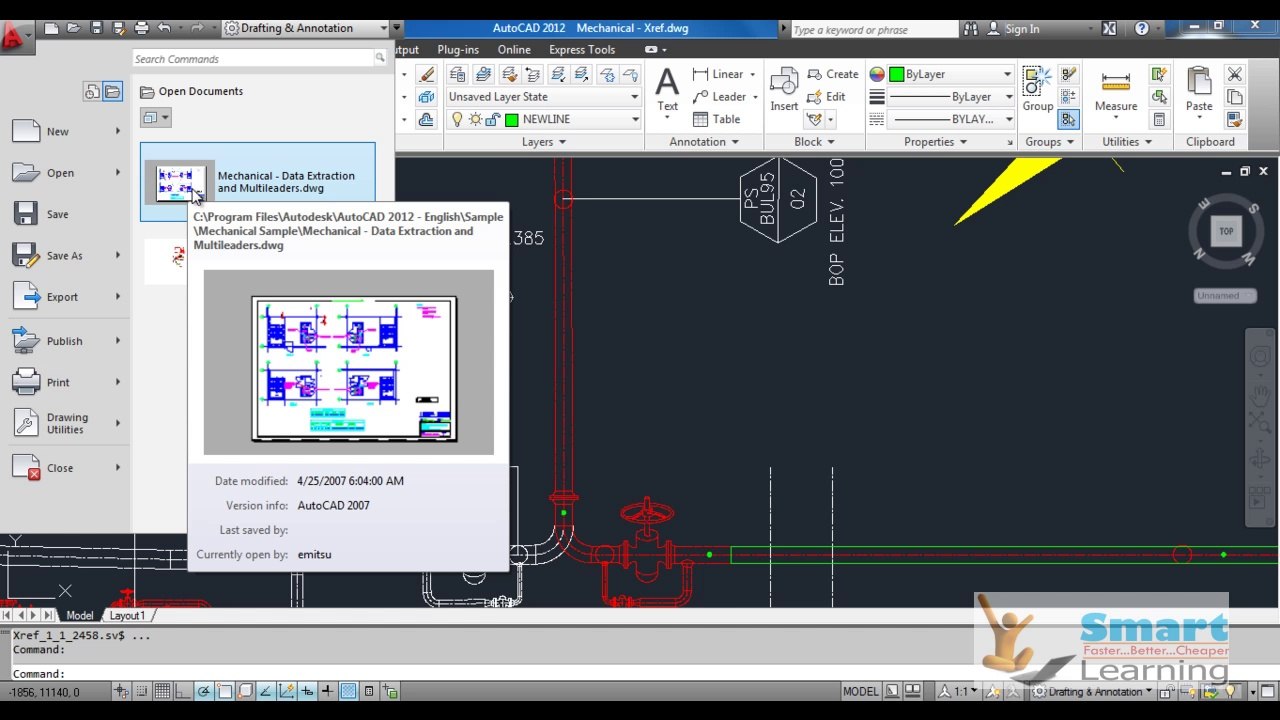Toggle Show/Hide Lineweight in status bar
1280x720 pixels.
(x=328, y=691)
